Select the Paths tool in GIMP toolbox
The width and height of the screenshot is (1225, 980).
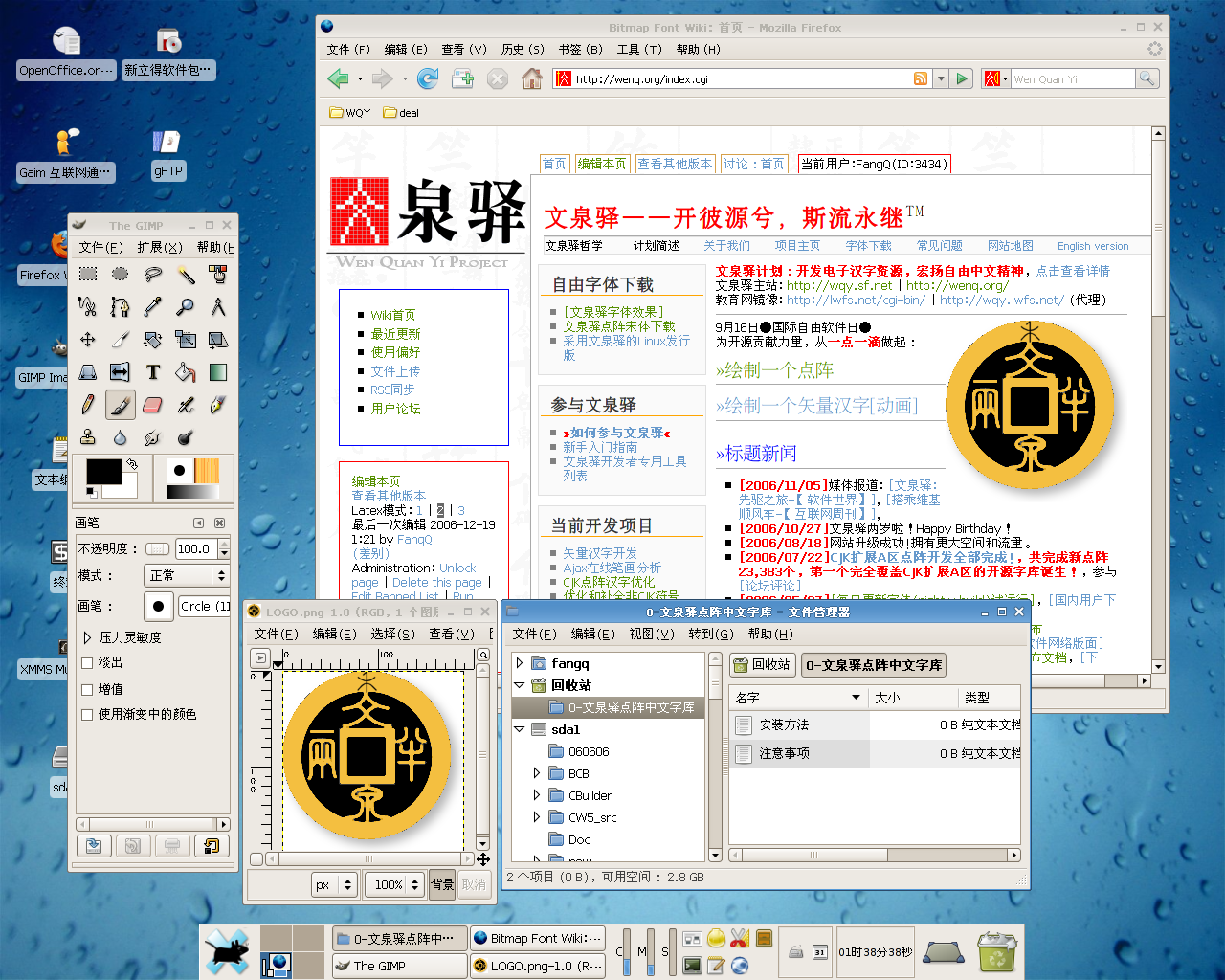coord(121,307)
